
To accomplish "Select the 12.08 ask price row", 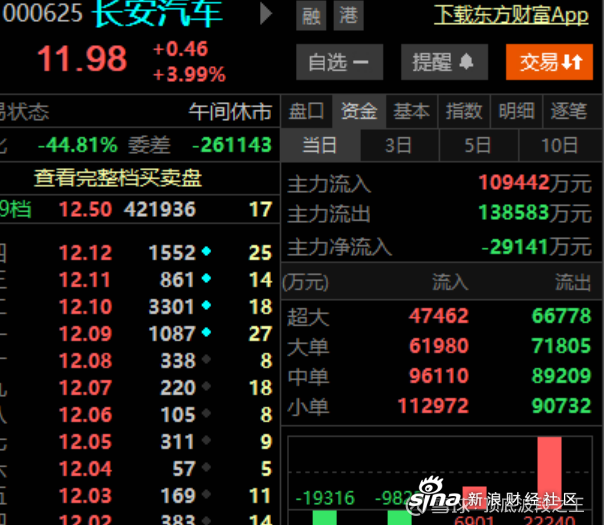I will (x=139, y=361).
